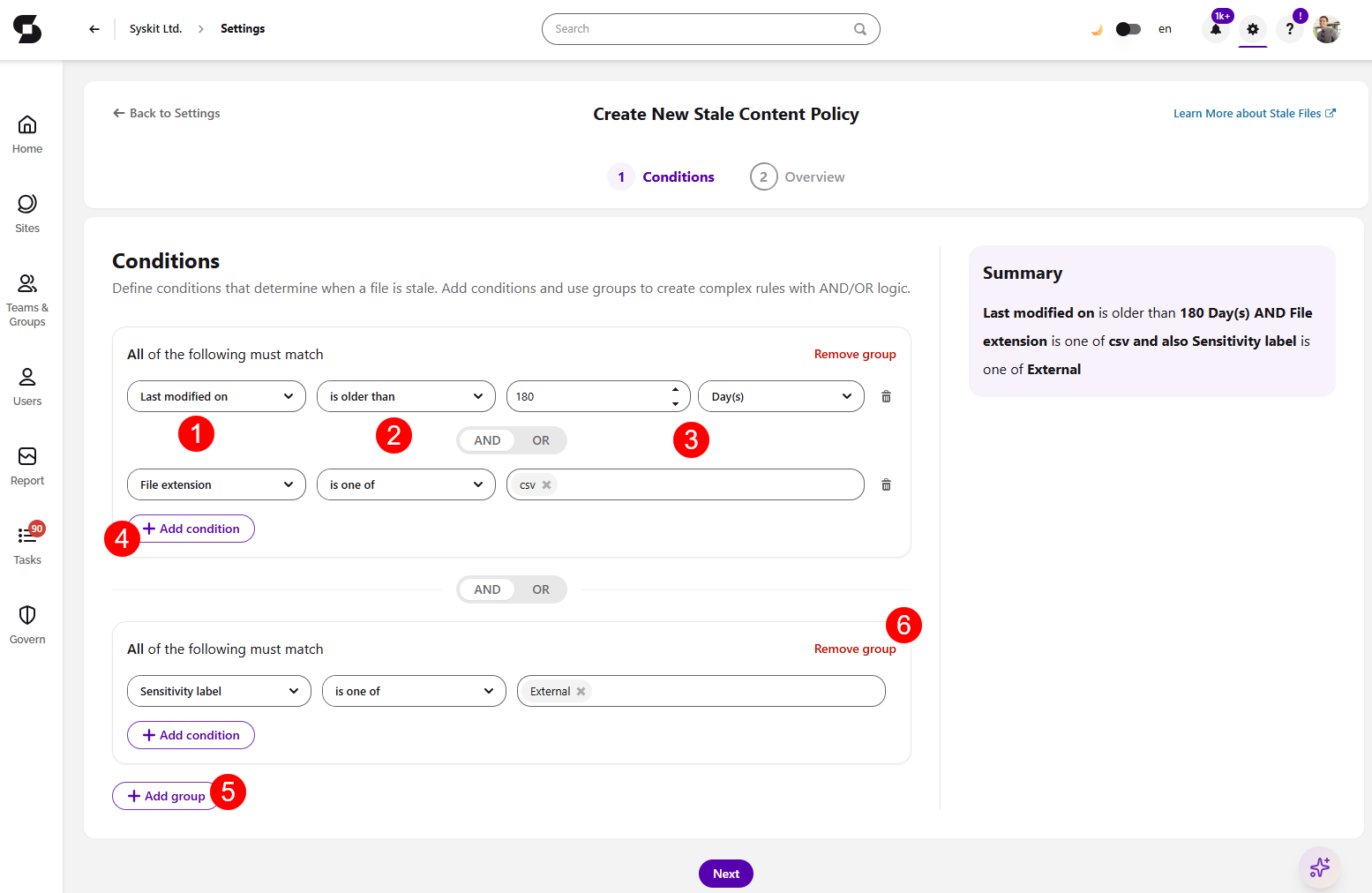1372x893 pixels.
Task: Open Report in the sidebar
Action: coord(27,467)
